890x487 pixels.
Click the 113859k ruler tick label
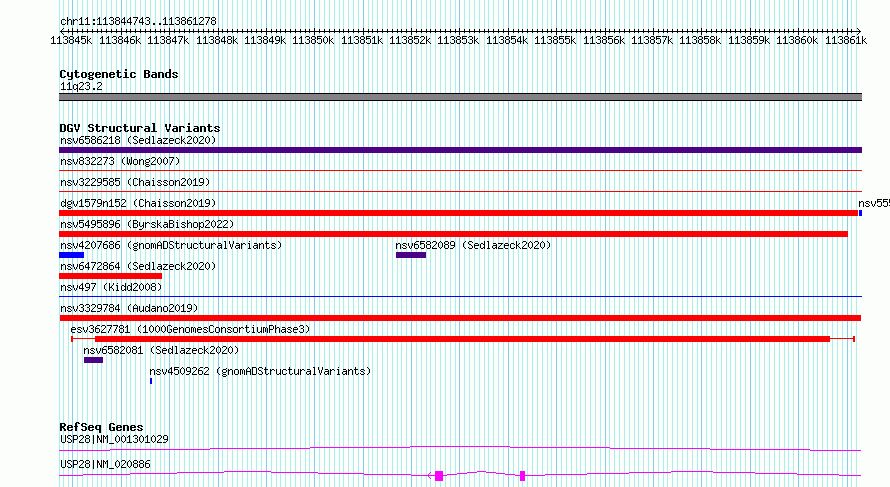pos(749,40)
